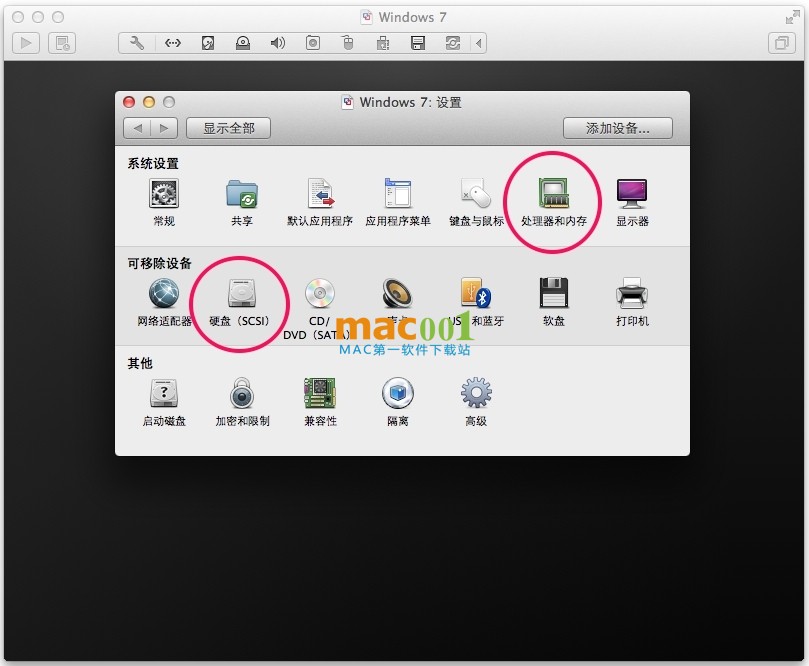Click the 显示全部 show all button
Viewport: 809px width, 666px height.
click(229, 128)
